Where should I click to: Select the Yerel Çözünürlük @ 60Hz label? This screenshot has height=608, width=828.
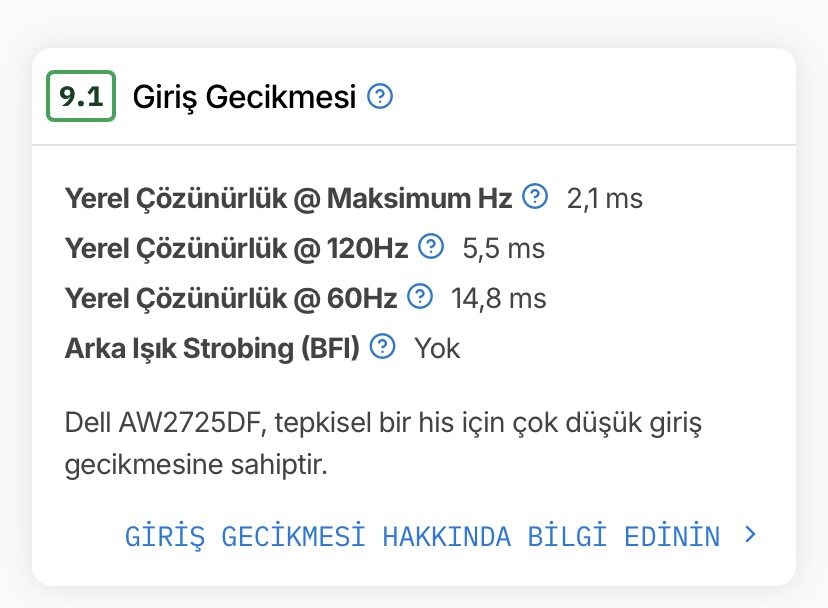[231, 297]
